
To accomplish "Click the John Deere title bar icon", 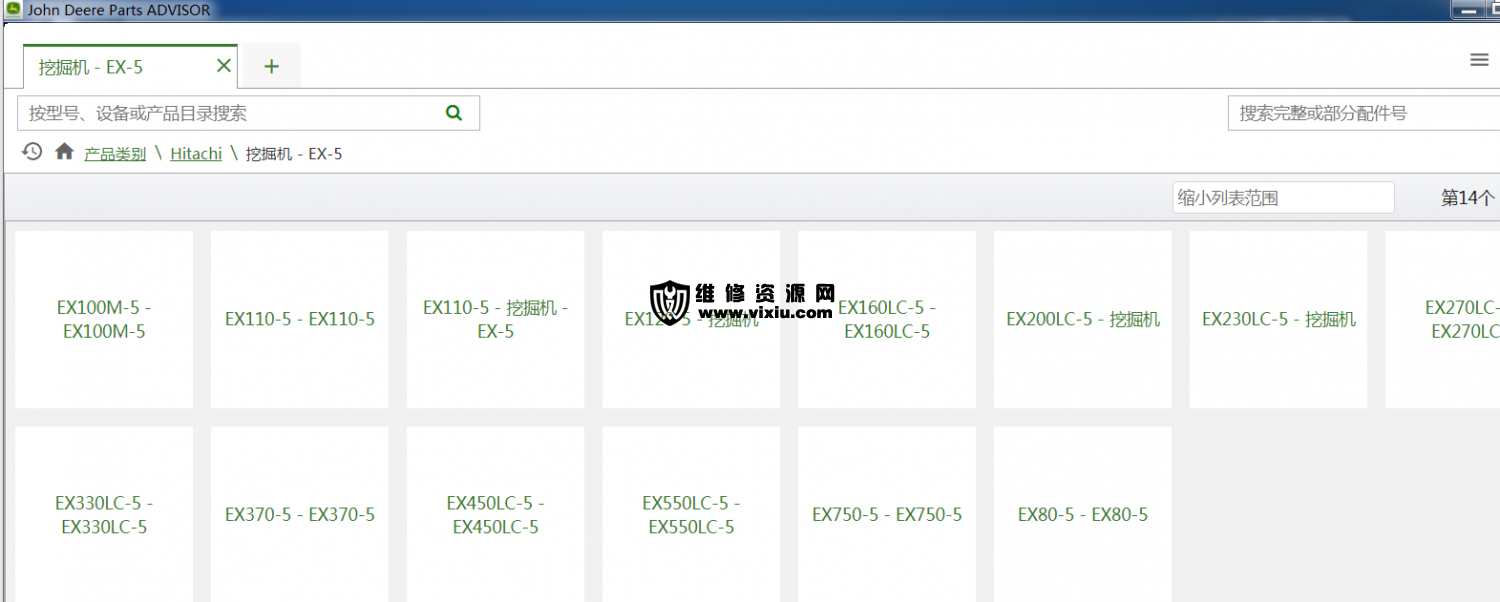I will point(13,10).
